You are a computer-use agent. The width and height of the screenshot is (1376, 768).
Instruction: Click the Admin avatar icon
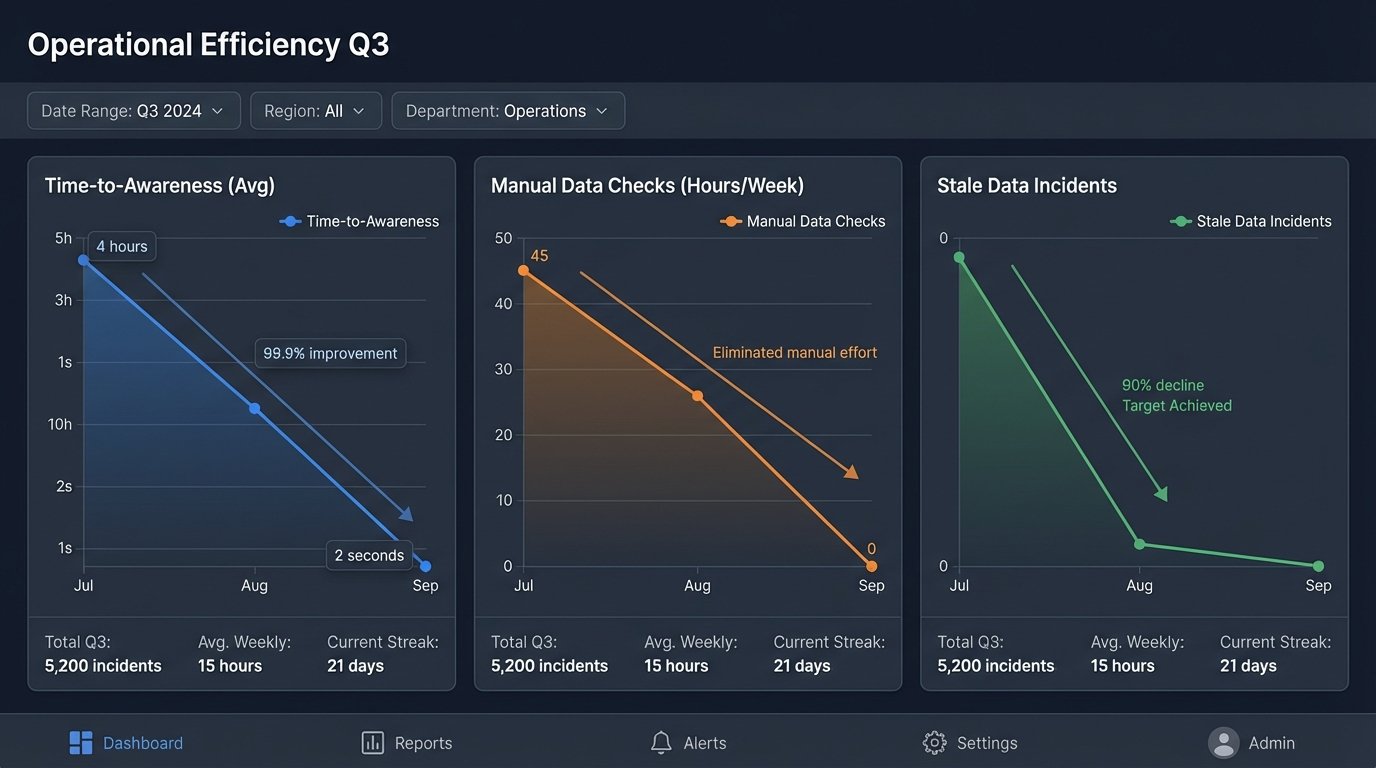pos(1222,742)
